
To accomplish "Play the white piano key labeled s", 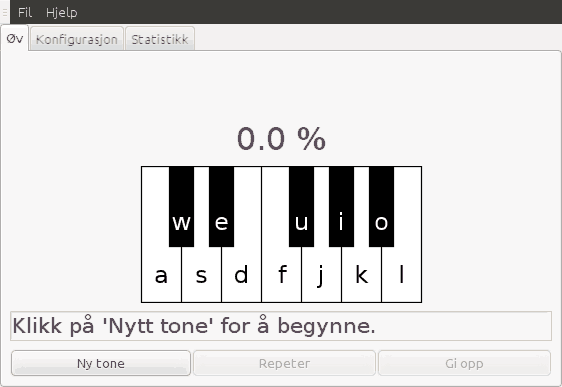I will click(x=201, y=275).
